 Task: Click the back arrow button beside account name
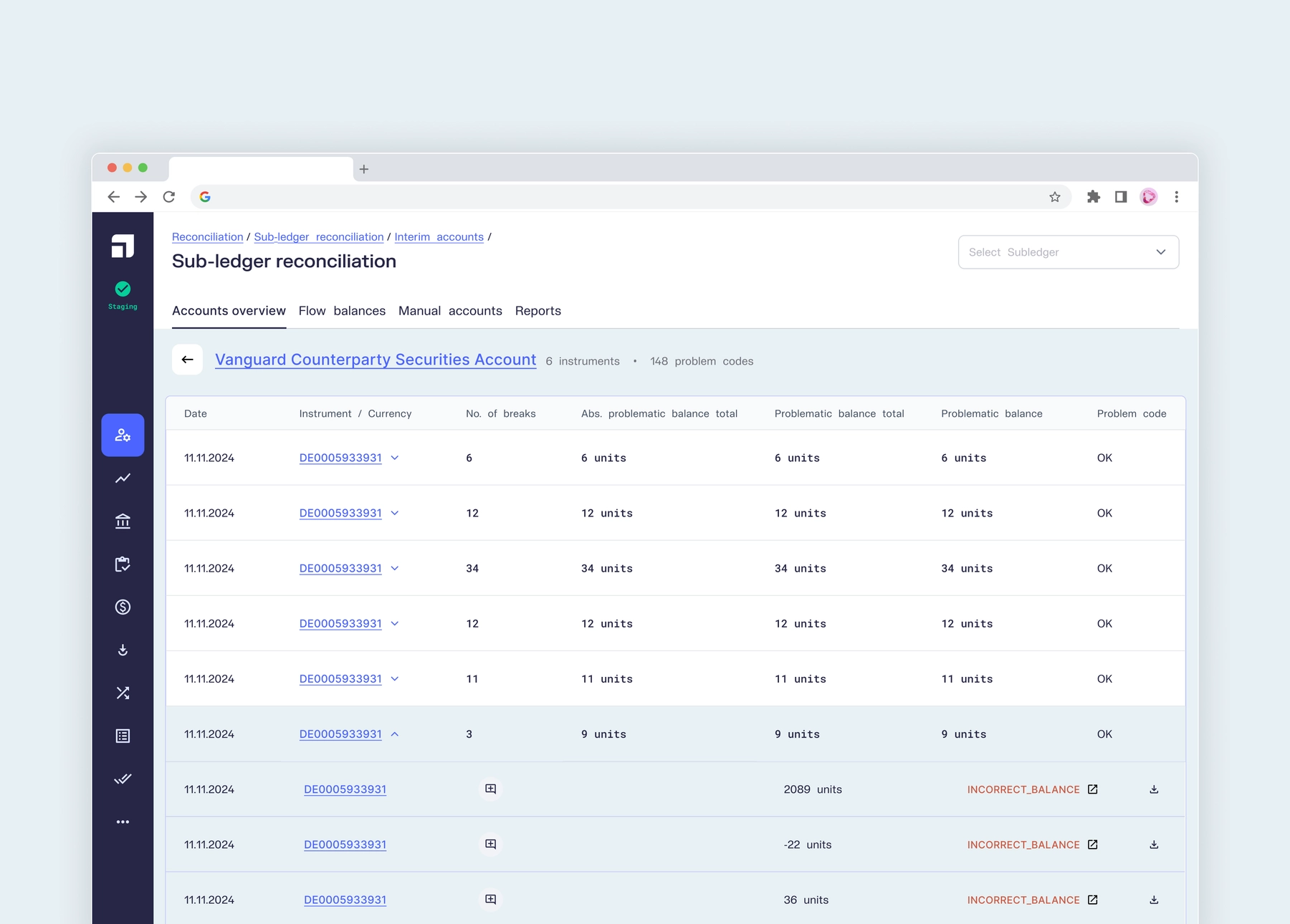187,360
